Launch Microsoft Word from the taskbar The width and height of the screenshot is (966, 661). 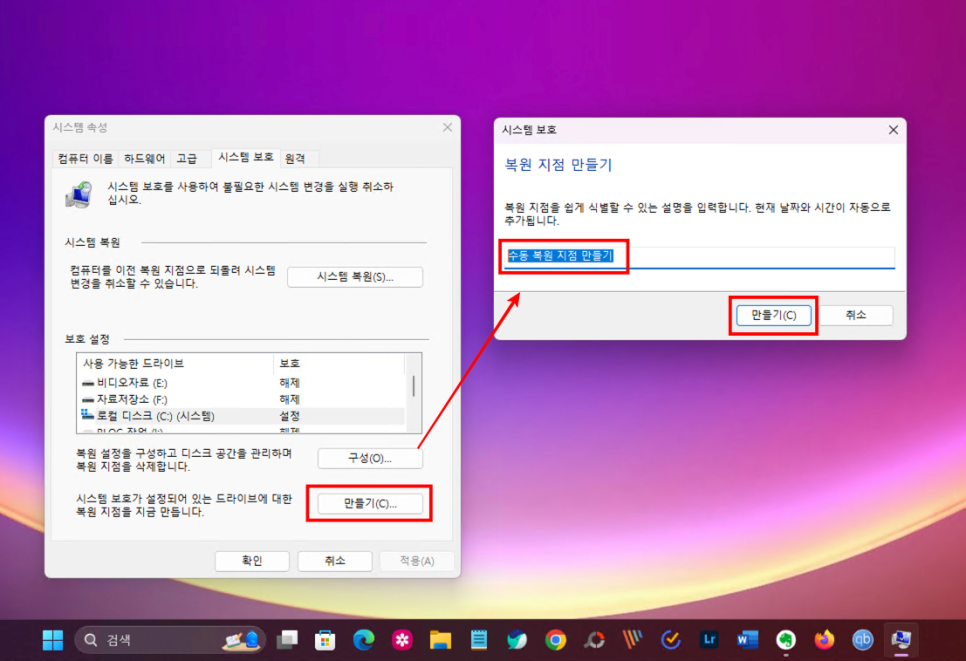pyautogui.click(x=748, y=640)
